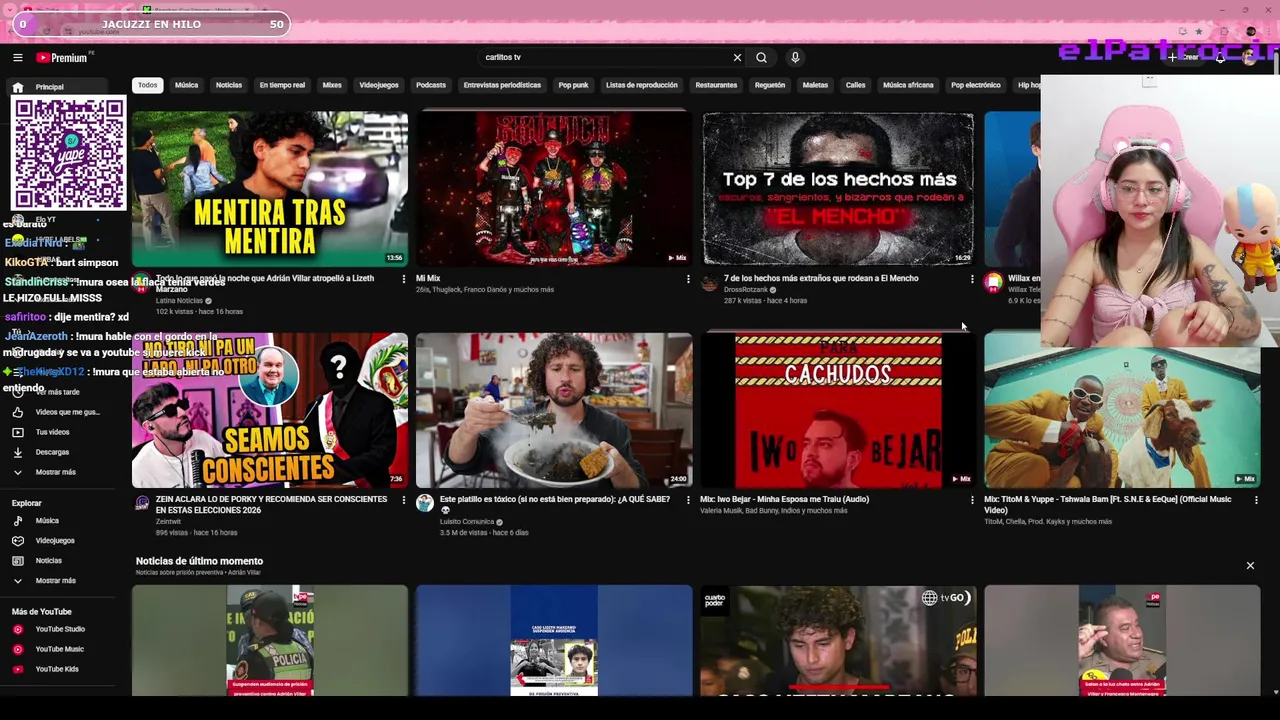Run the search with the magnifier icon
This screenshot has height=720, width=1280.
pyautogui.click(x=761, y=58)
